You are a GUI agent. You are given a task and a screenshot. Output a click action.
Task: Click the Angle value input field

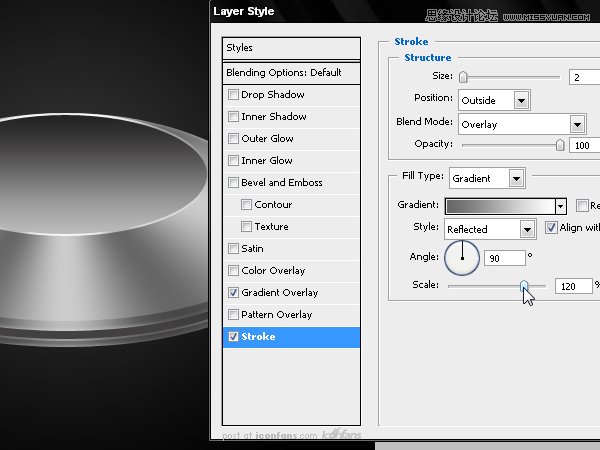pos(506,258)
